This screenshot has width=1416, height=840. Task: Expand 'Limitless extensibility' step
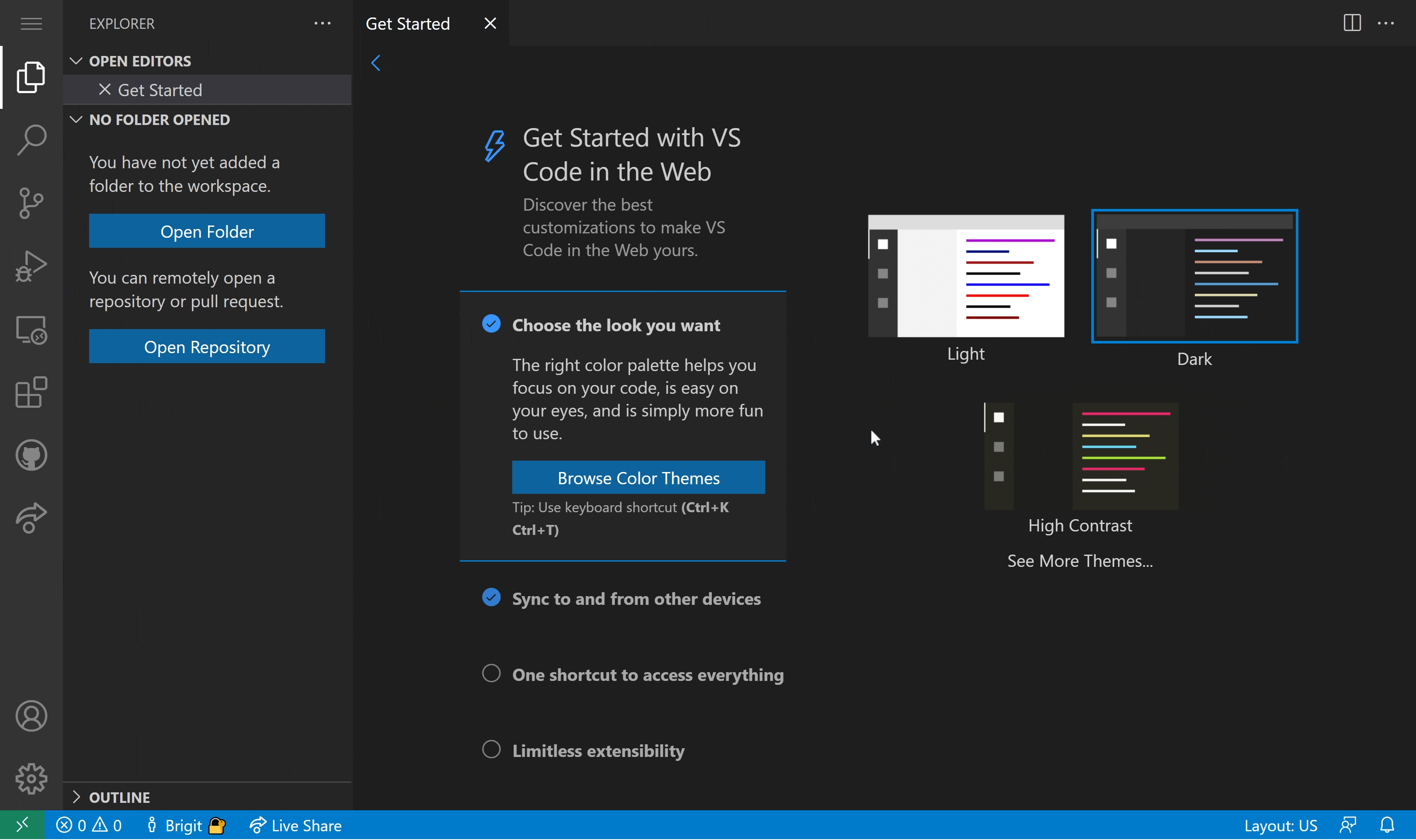pos(598,750)
